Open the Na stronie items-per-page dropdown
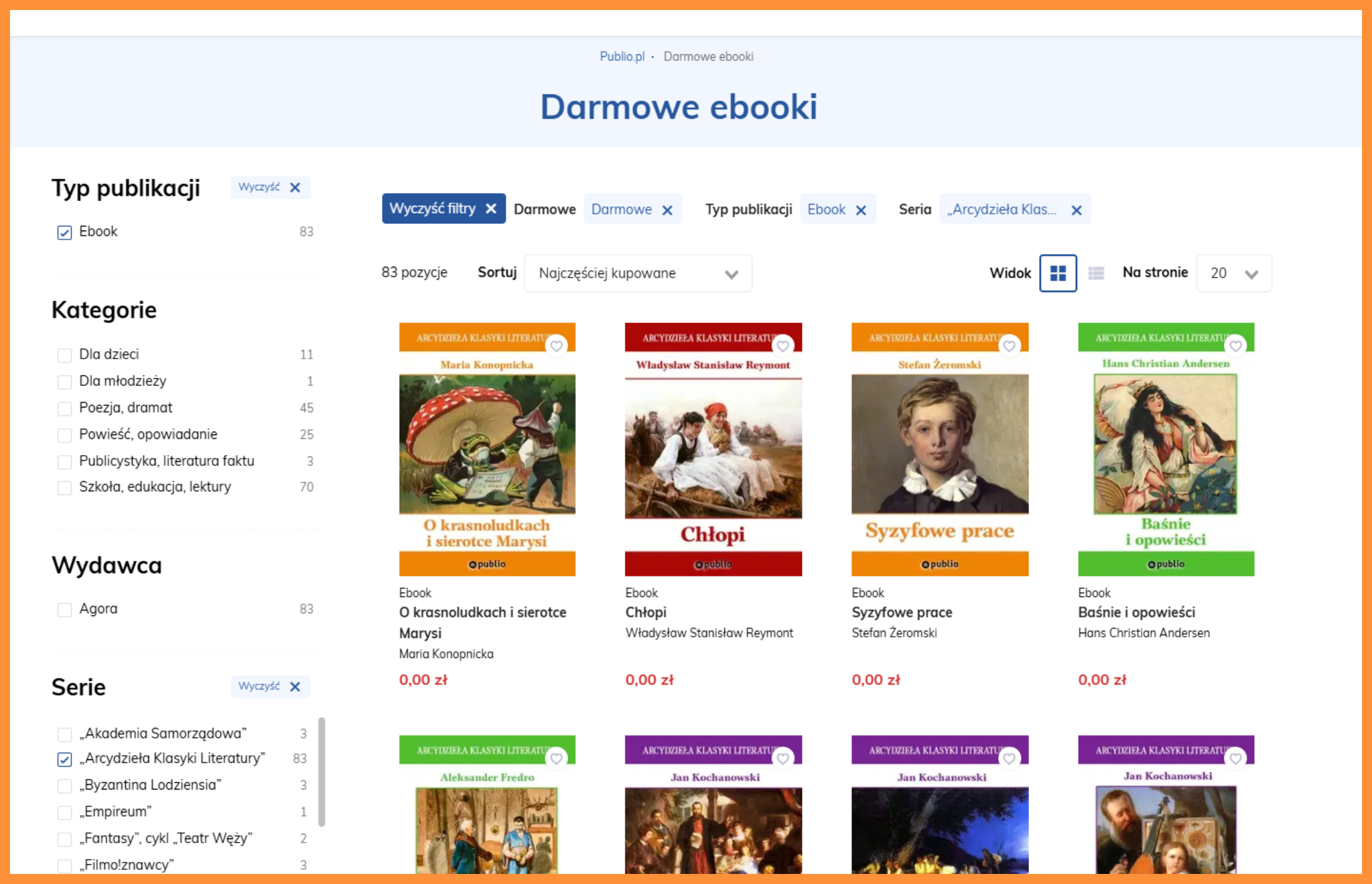This screenshot has width=1372, height=884. point(1234,273)
